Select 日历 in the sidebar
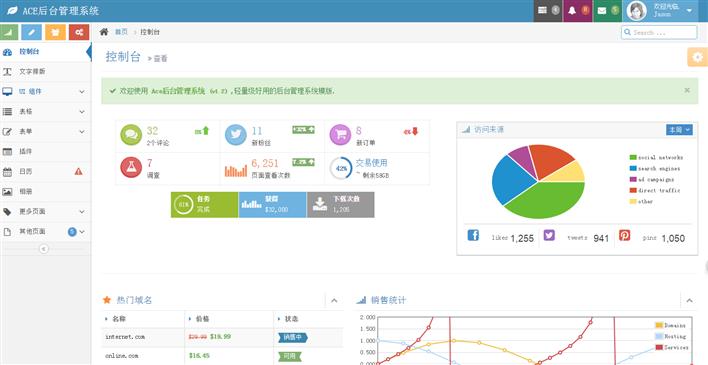Viewport: 708px width, 365px height. 45,172
